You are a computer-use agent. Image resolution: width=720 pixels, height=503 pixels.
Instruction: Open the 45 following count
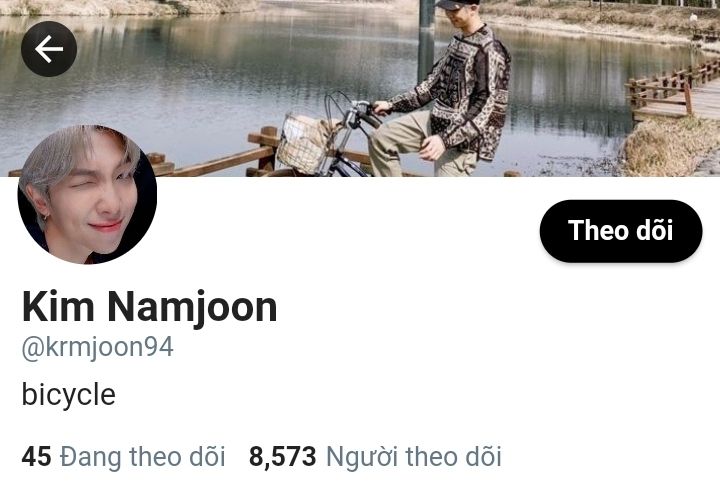coord(36,457)
